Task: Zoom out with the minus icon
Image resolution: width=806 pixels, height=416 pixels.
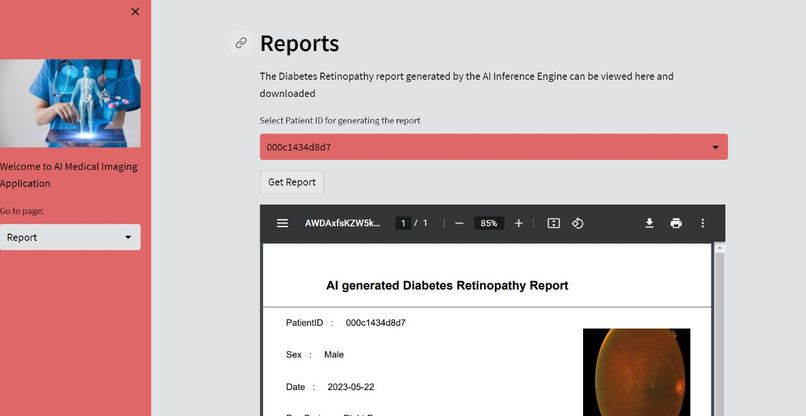Action: pyautogui.click(x=460, y=223)
